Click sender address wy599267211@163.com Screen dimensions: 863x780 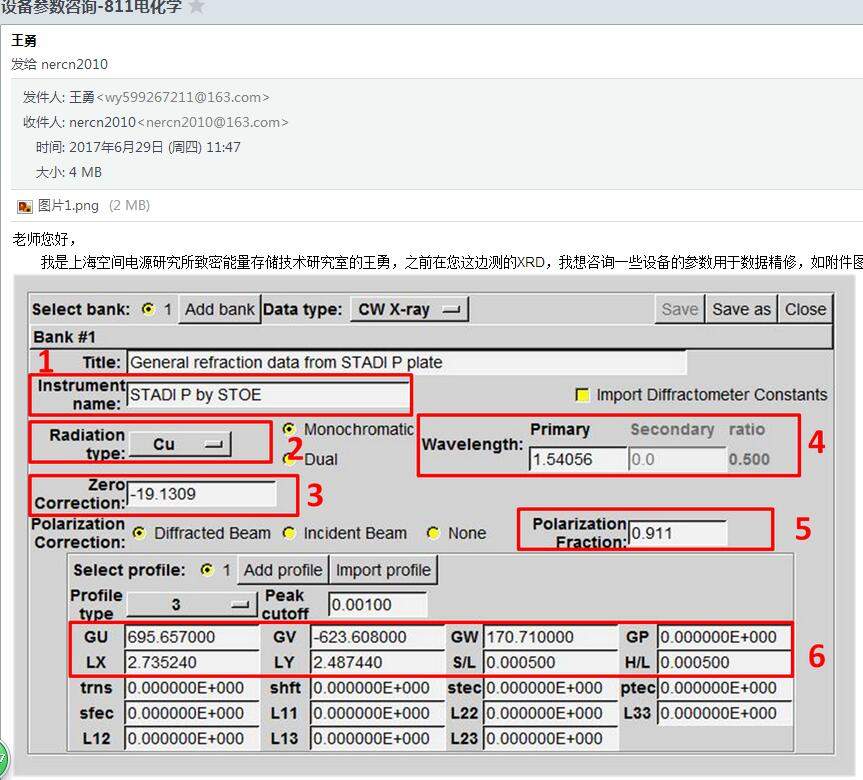coord(183,97)
